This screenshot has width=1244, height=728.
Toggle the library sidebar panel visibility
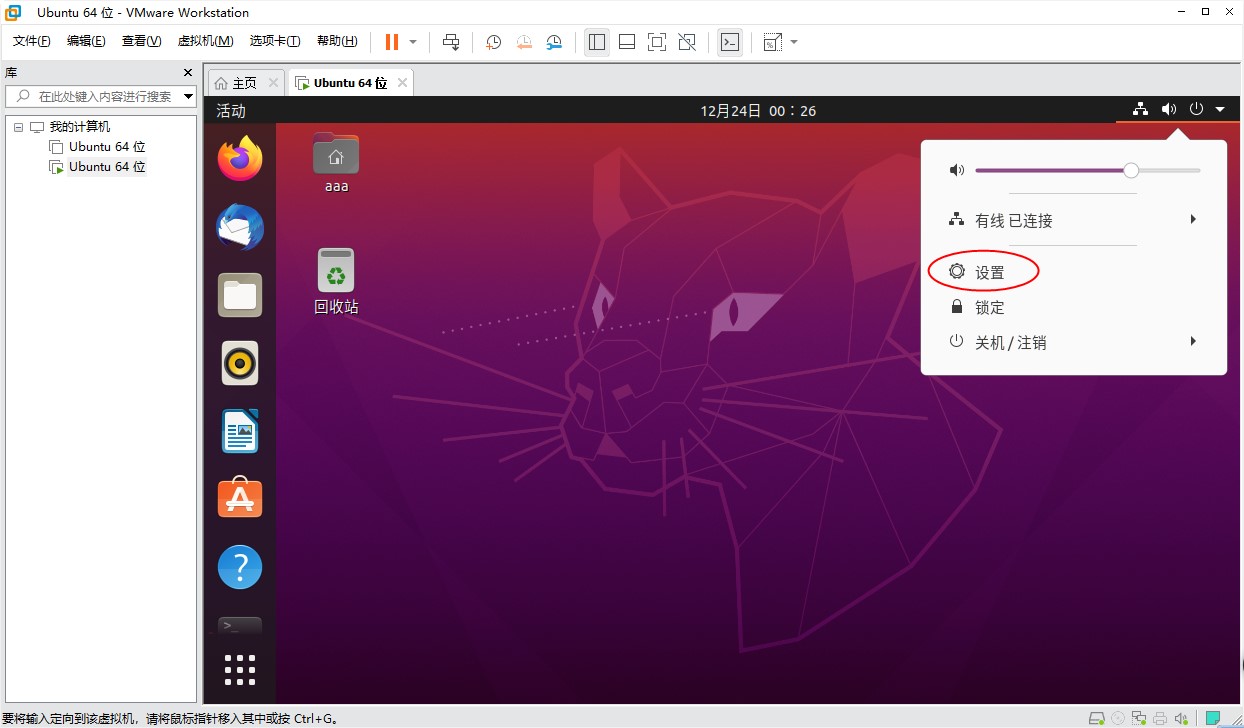tap(597, 42)
